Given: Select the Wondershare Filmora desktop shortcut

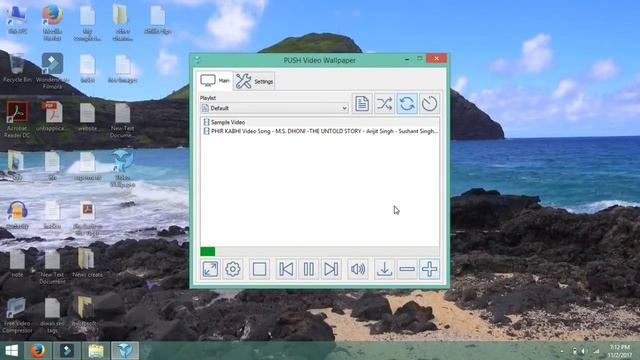Looking at the screenshot, I should click(52, 71).
